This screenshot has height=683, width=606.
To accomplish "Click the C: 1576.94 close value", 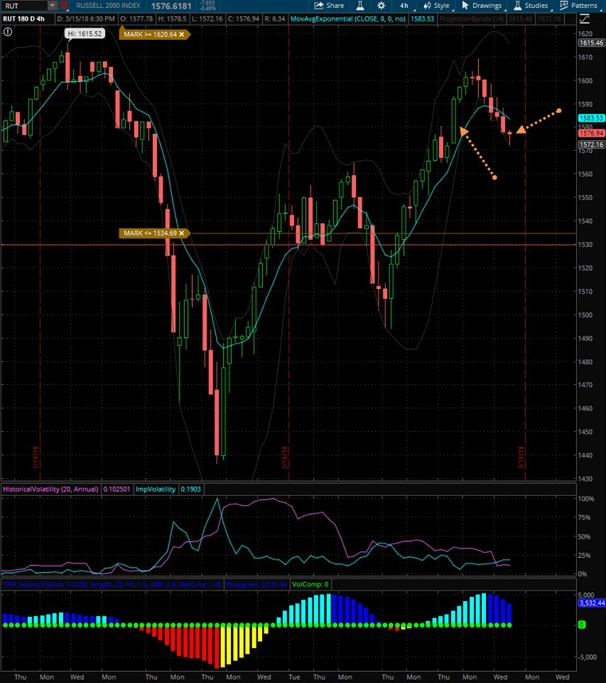I will pyautogui.click(x=244, y=19).
